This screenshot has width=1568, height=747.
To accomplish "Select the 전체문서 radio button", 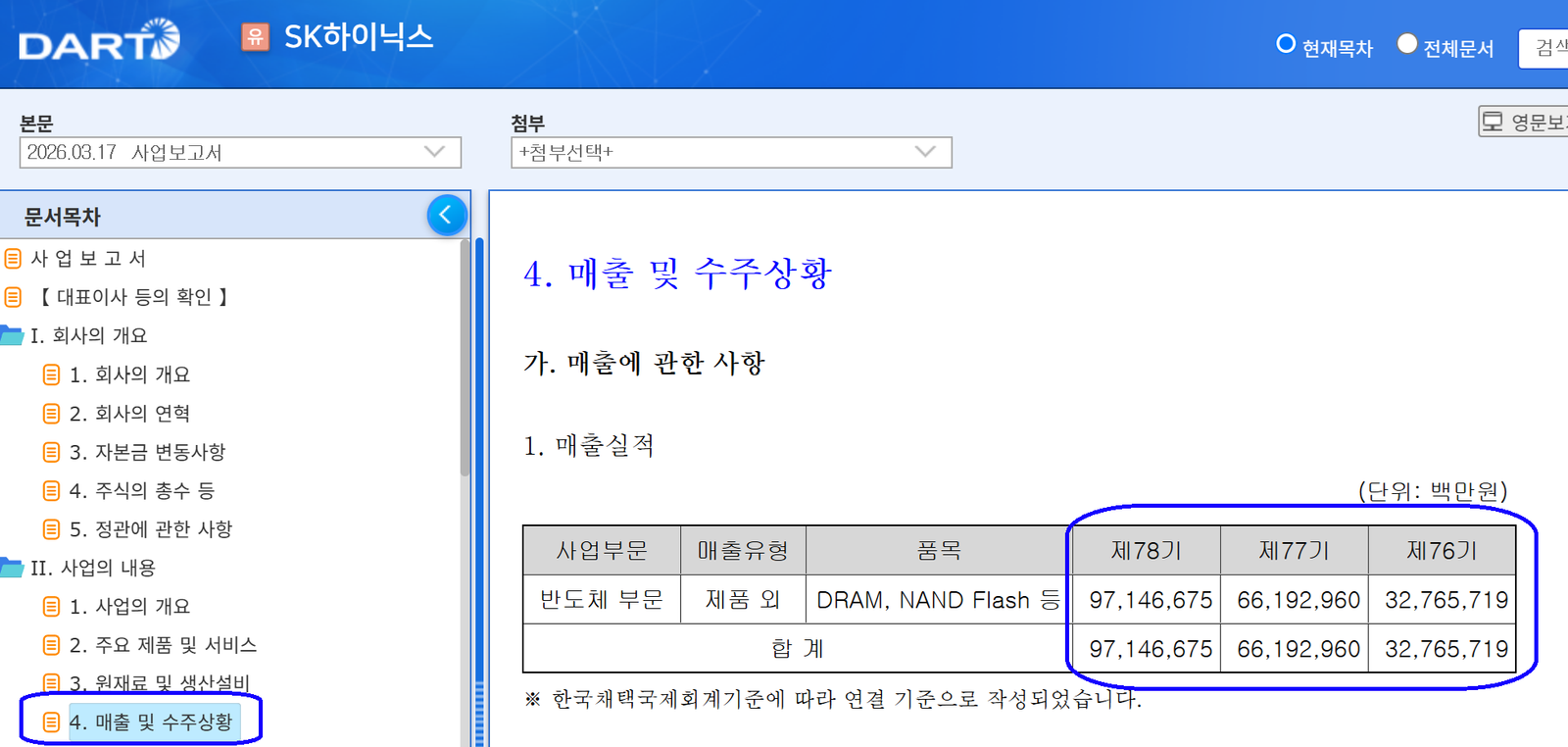I will click(1407, 44).
